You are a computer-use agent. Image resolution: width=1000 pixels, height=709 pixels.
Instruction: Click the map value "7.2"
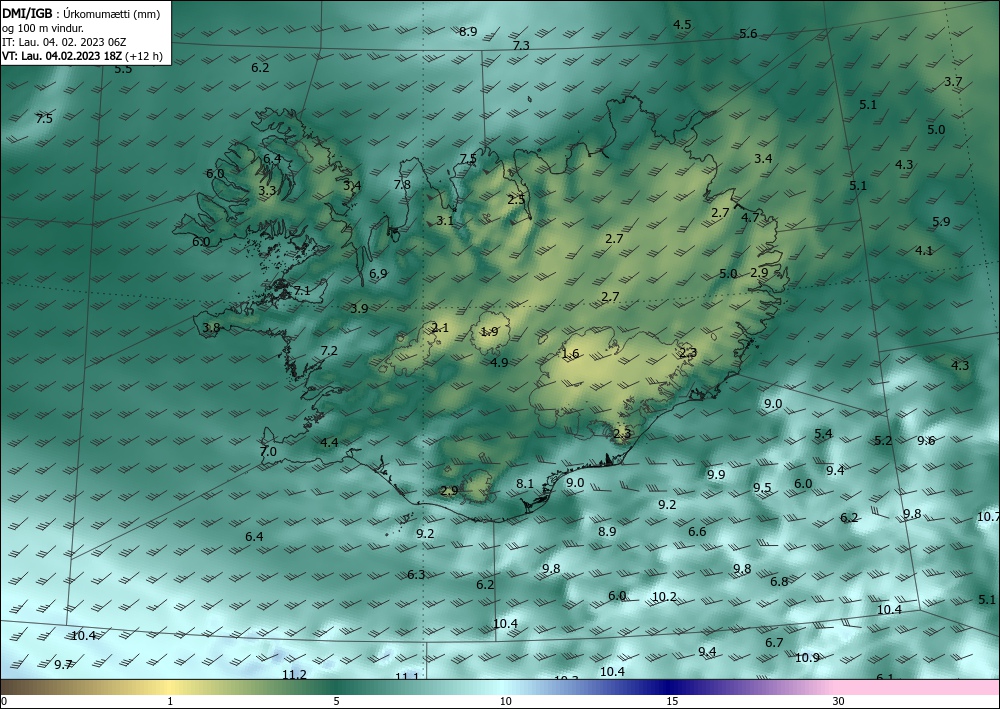point(329,350)
